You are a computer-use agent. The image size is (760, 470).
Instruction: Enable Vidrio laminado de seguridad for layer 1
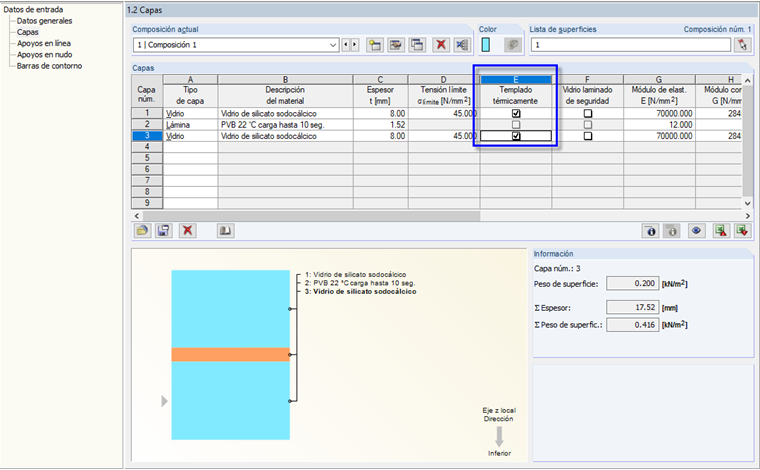click(588, 113)
